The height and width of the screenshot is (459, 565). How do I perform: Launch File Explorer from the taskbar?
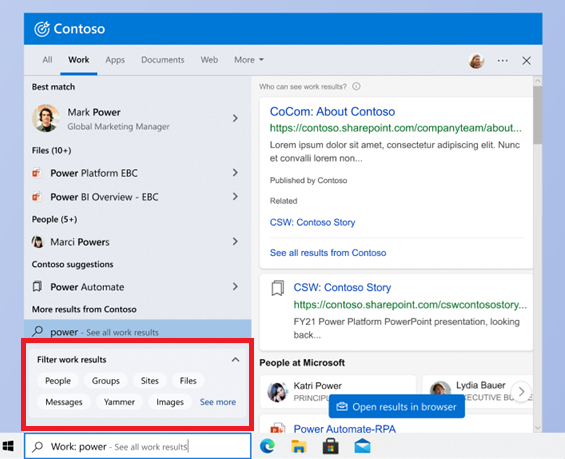pos(299,446)
